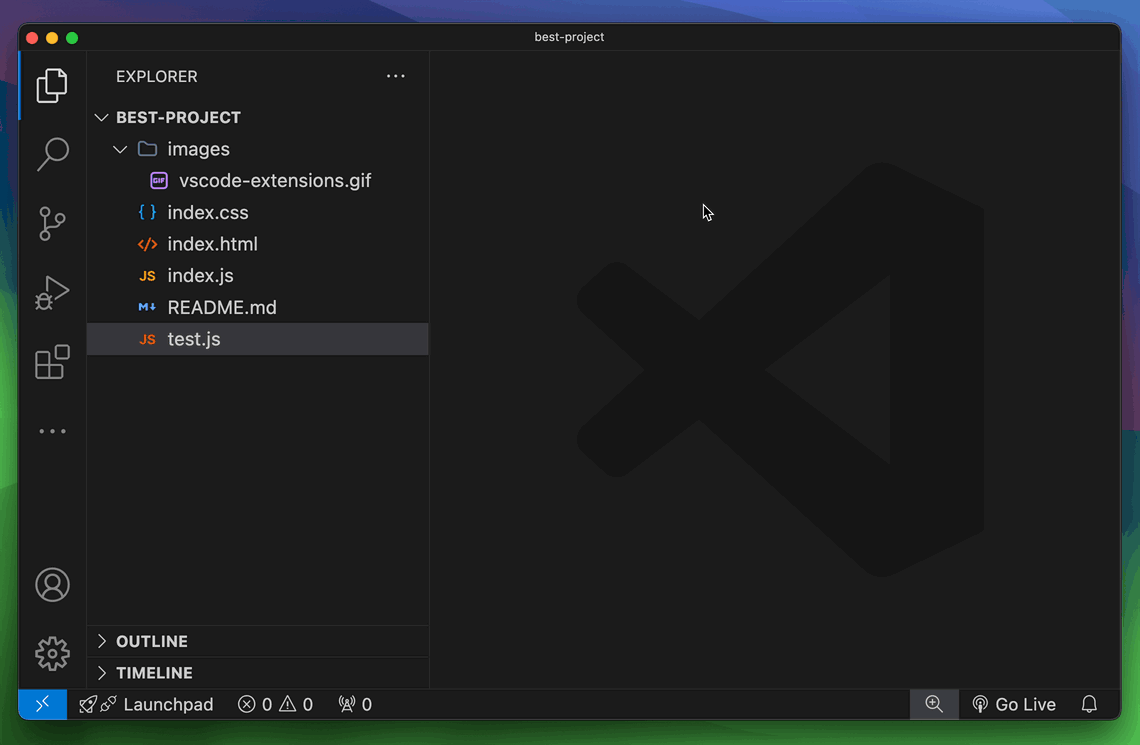The height and width of the screenshot is (745, 1140).
Task: Click the JS icon next to test.js
Action: point(148,339)
